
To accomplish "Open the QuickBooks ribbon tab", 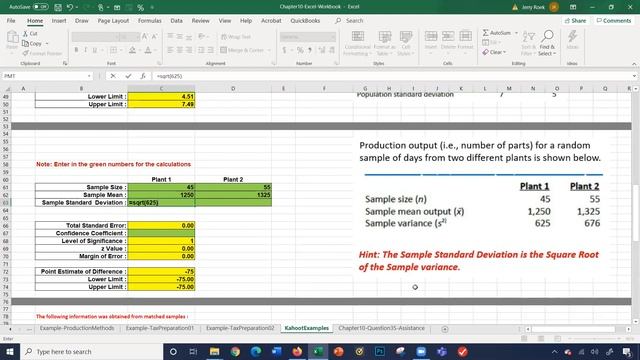I will (x=305, y=20).
